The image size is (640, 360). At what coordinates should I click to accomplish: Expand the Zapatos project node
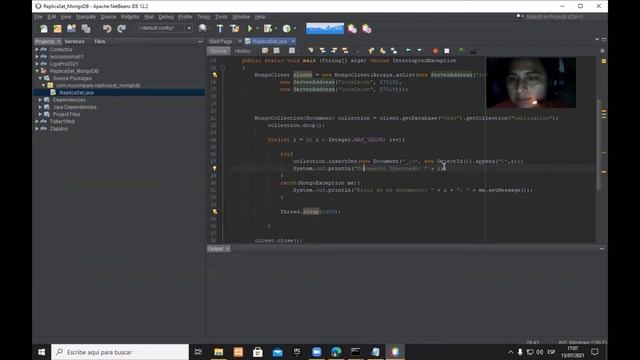click(37, 129)
